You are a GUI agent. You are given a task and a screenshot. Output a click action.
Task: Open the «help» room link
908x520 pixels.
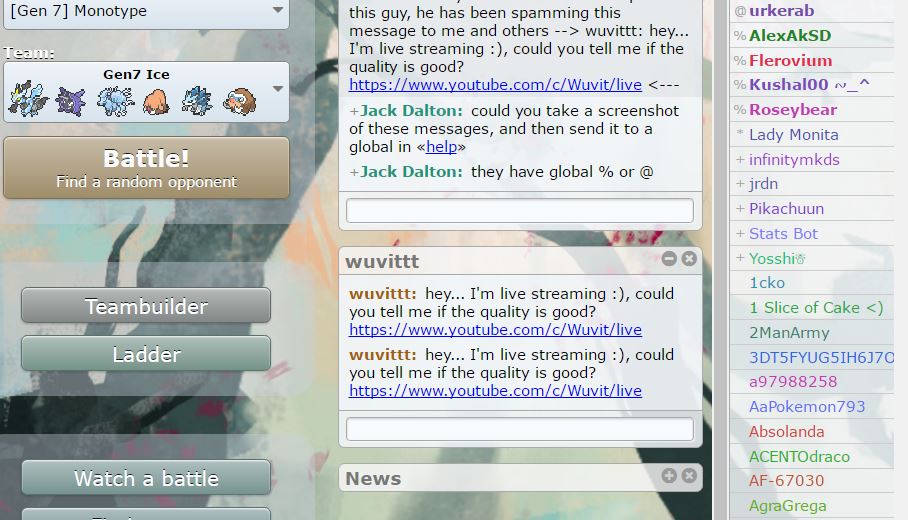tap(442, 147)
